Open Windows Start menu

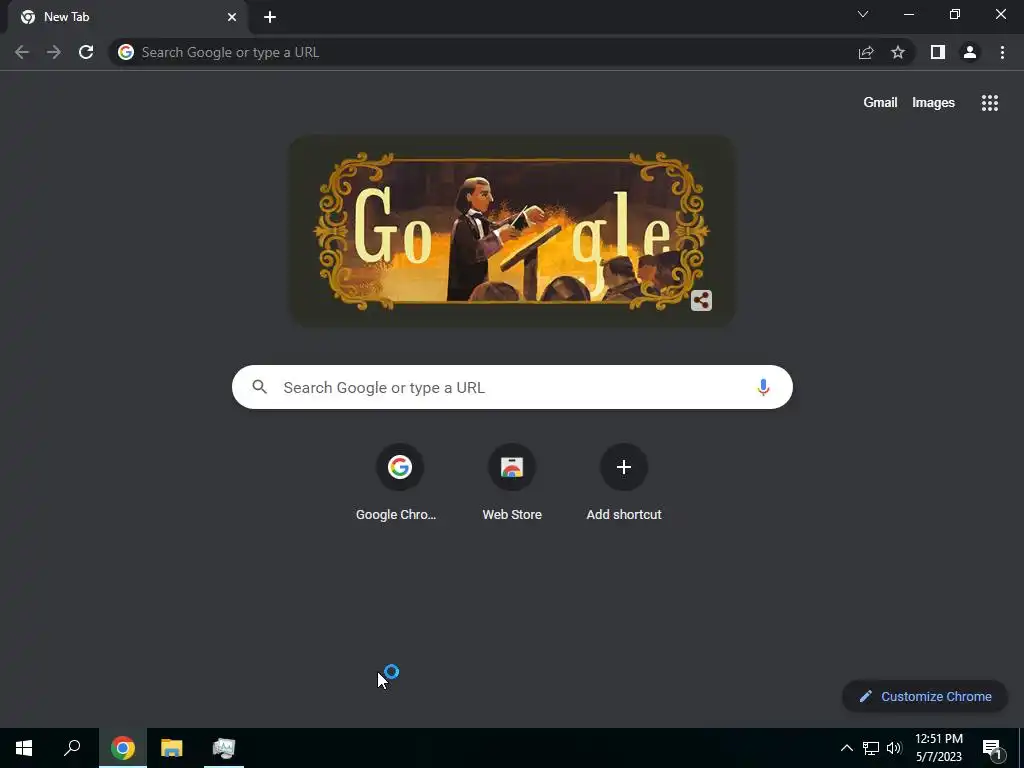pos(24,748)
